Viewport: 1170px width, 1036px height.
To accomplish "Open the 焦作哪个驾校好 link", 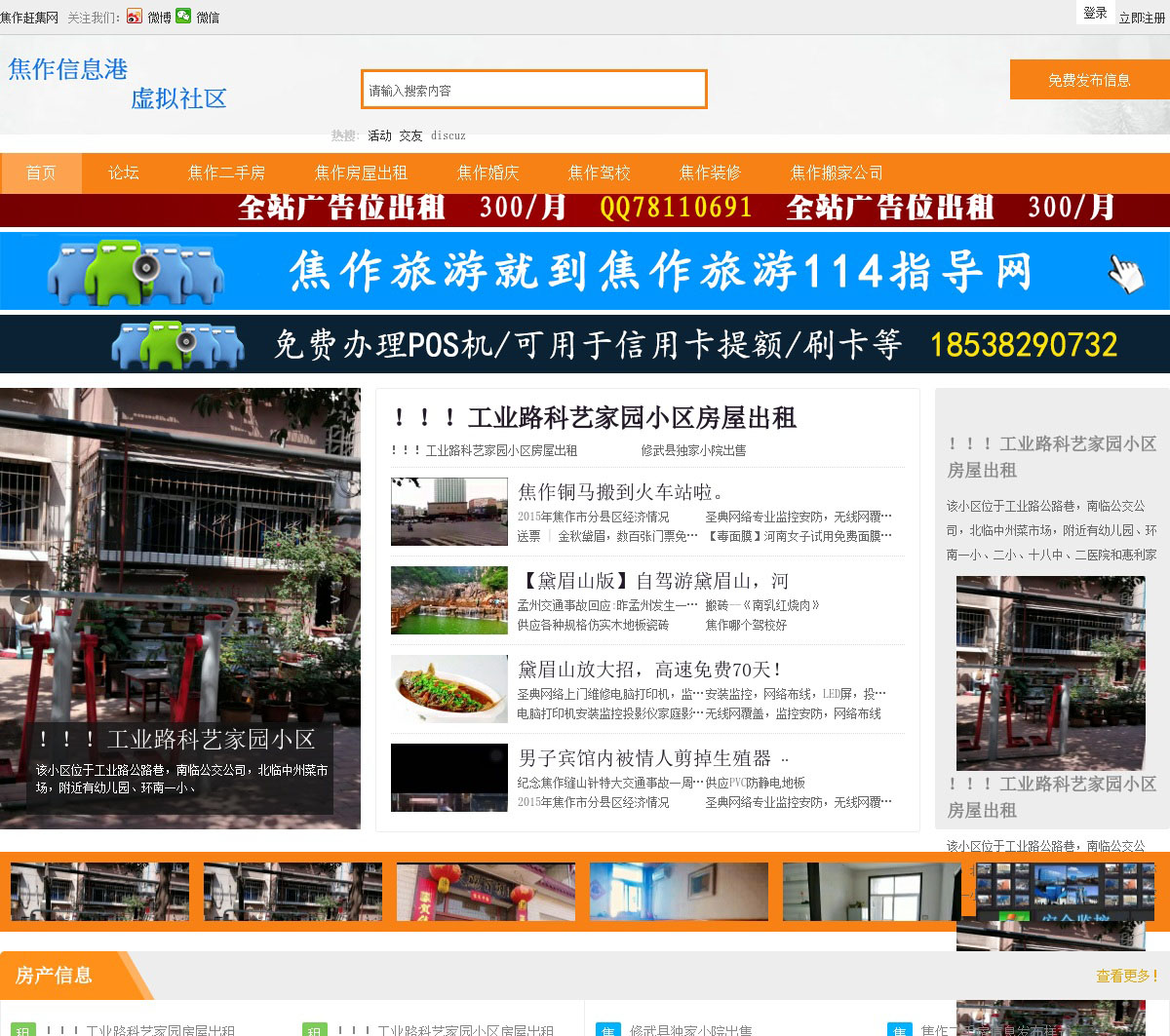I will point(746,625).
